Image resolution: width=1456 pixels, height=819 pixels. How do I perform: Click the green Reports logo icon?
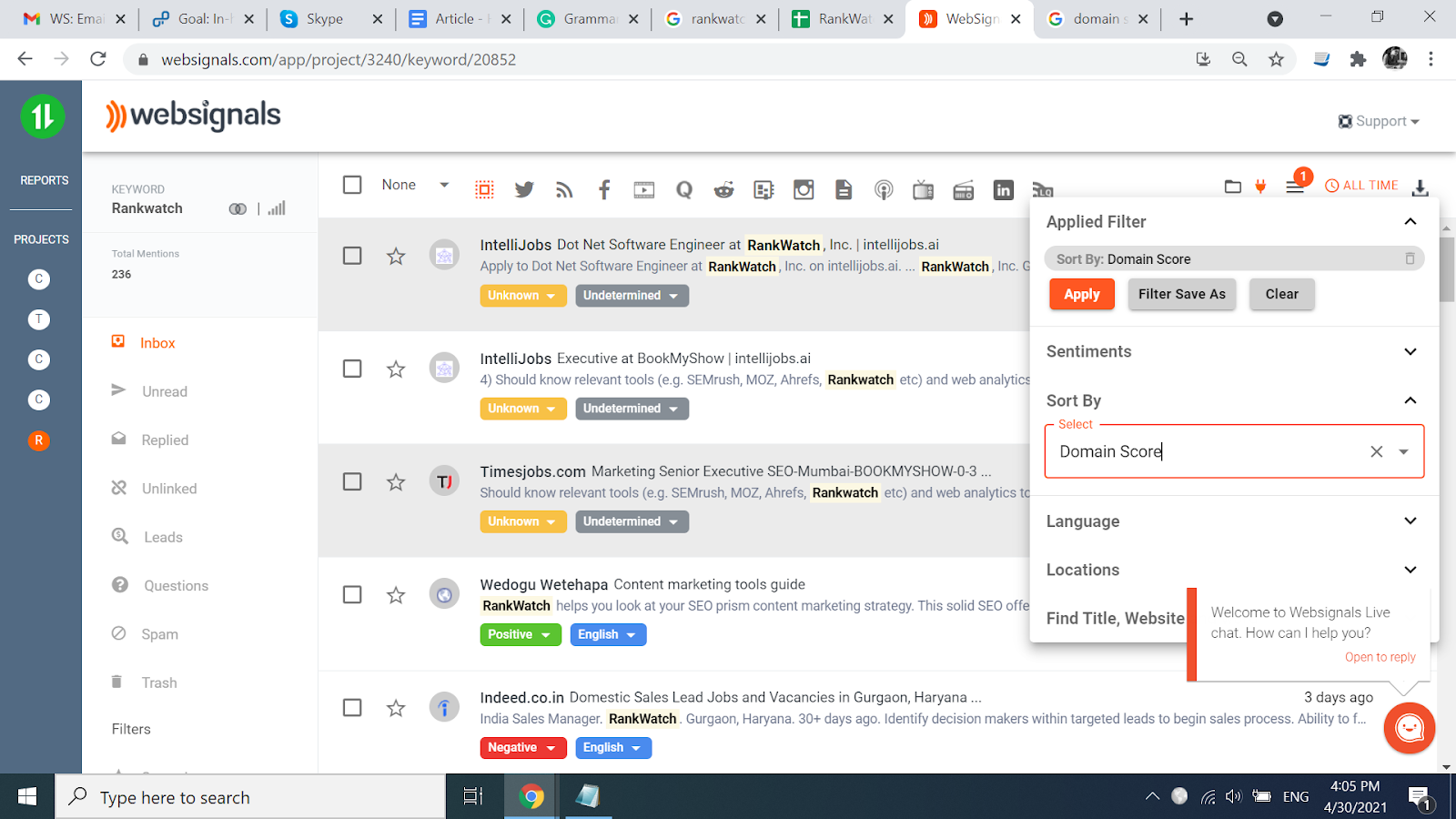43,116
